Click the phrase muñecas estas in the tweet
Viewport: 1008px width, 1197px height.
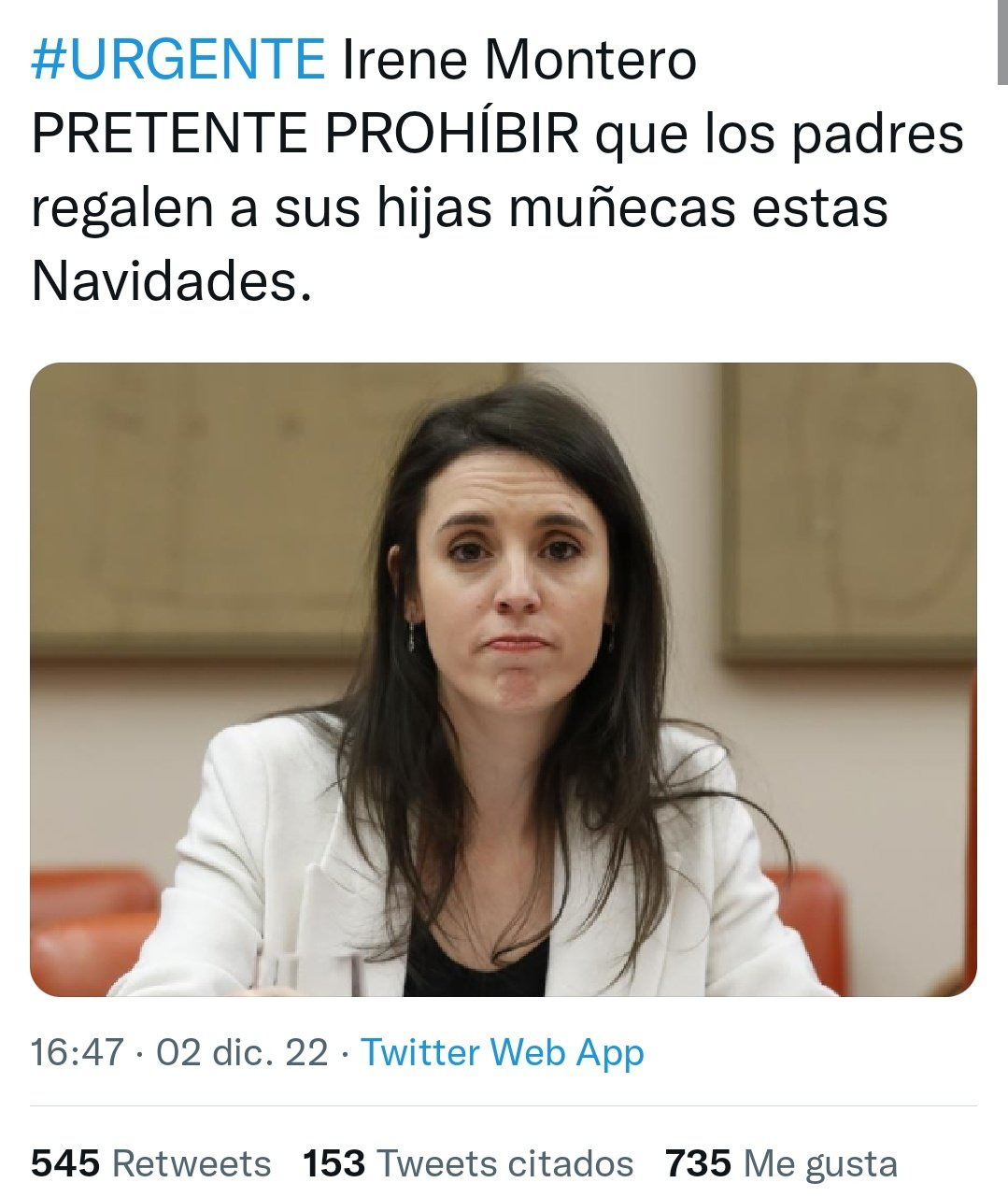pyautogui.click(x=699, y=207)
